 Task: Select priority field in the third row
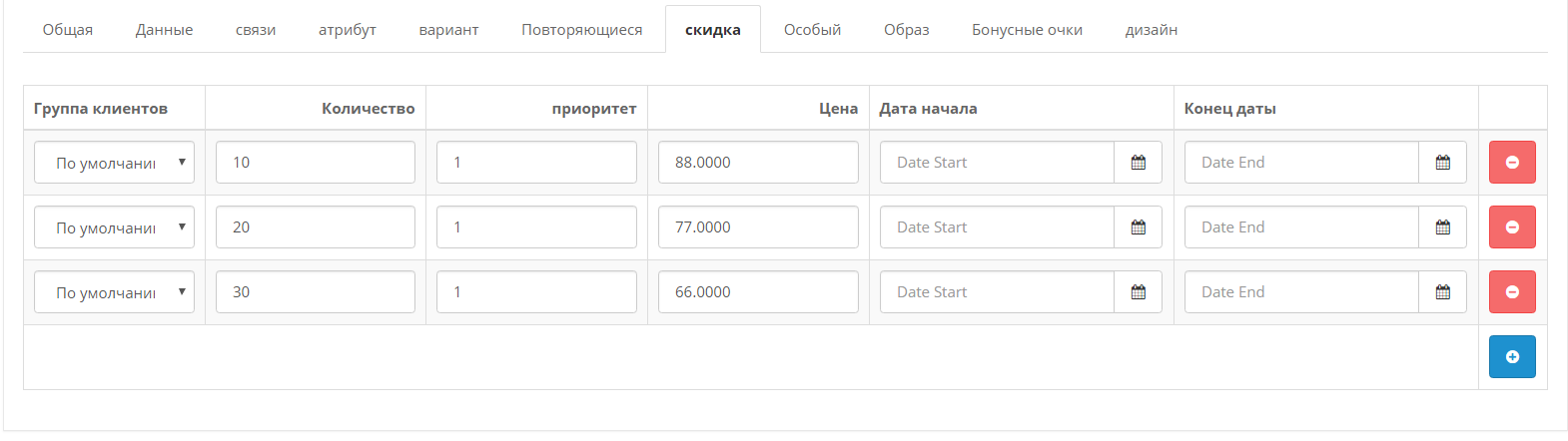(x=536, y=292)
